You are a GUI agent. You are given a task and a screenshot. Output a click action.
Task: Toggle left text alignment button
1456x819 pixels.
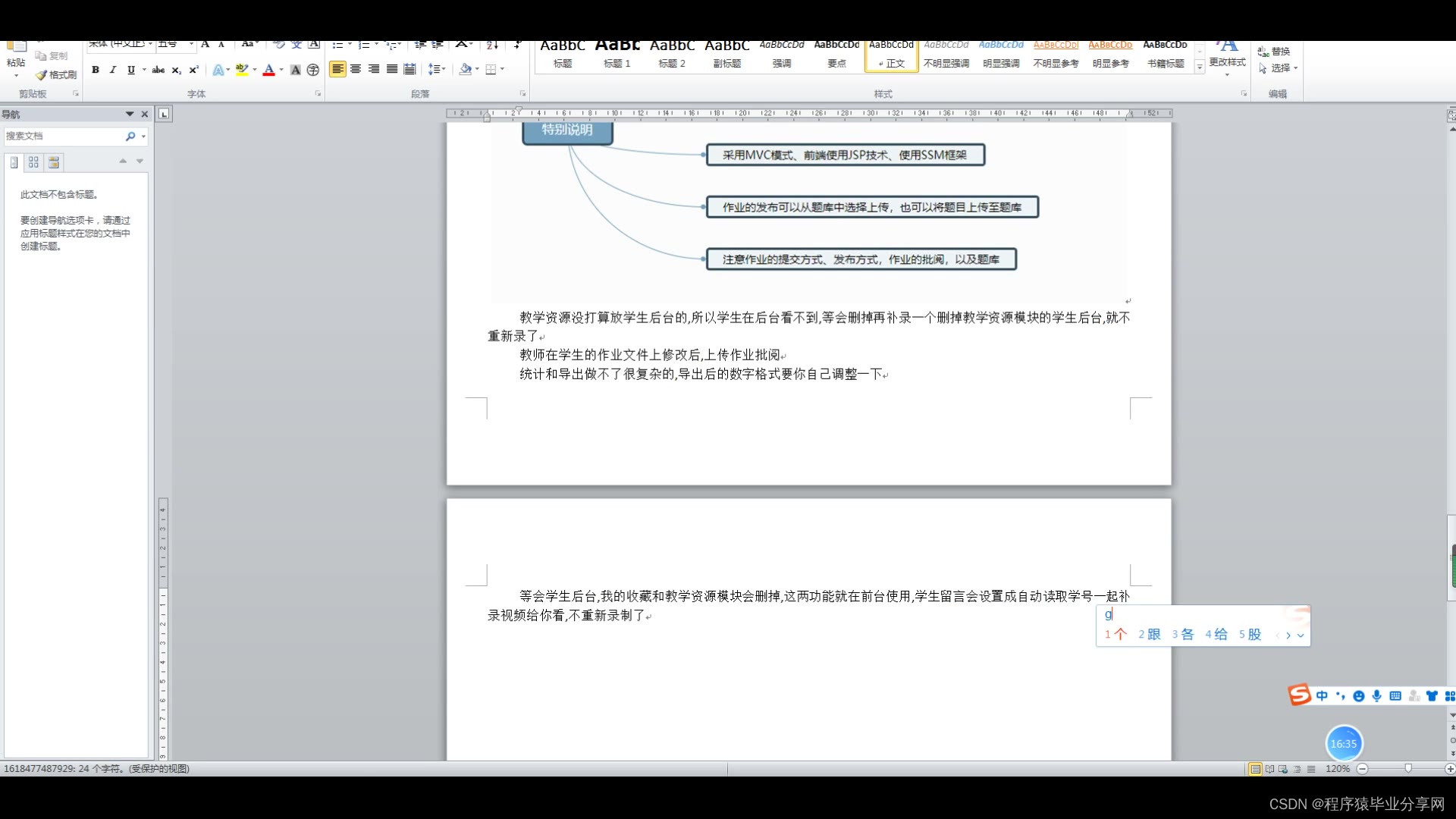(337, 69)
